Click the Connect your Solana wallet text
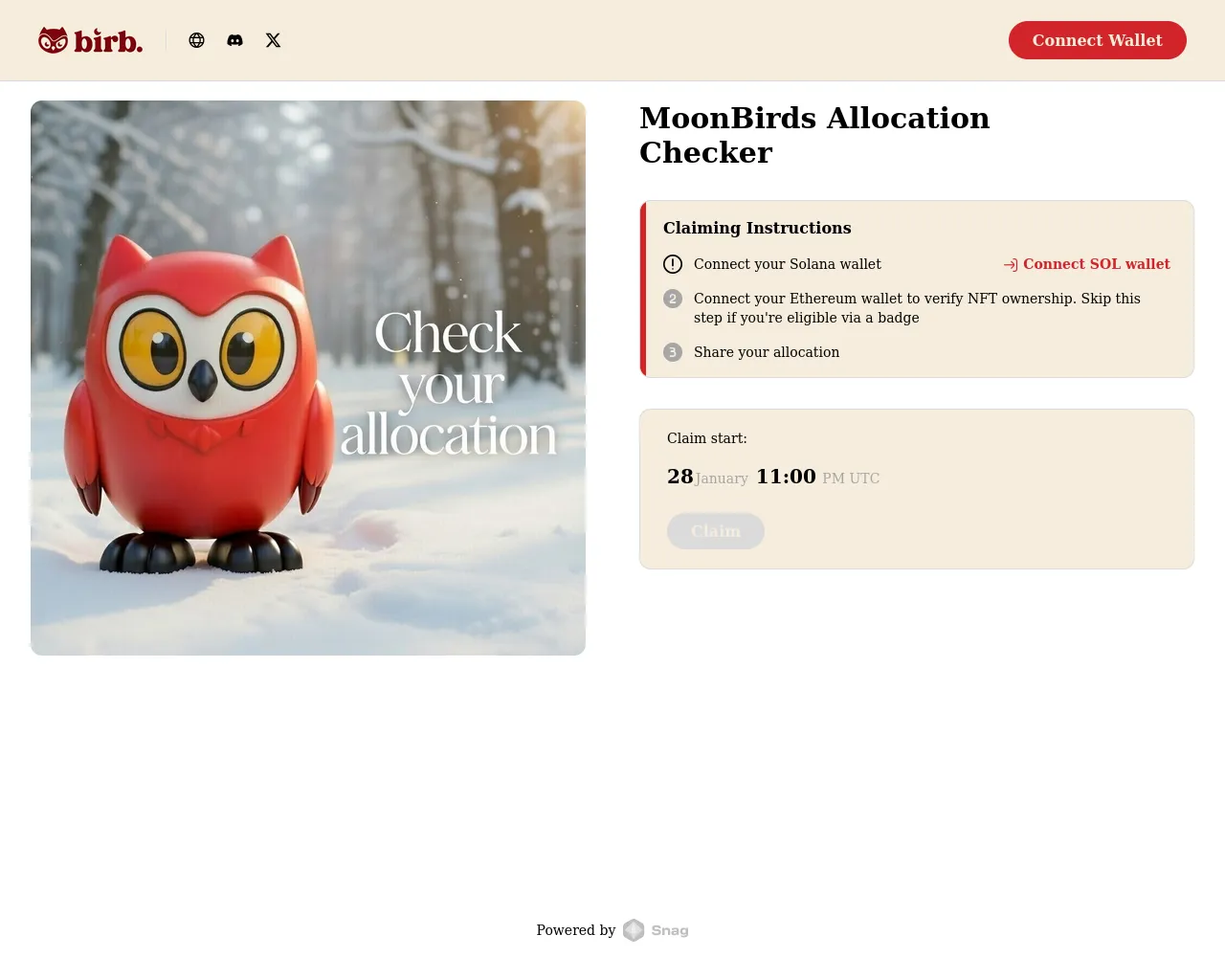This screenshot has height=980, width=1225. (788, 264)
